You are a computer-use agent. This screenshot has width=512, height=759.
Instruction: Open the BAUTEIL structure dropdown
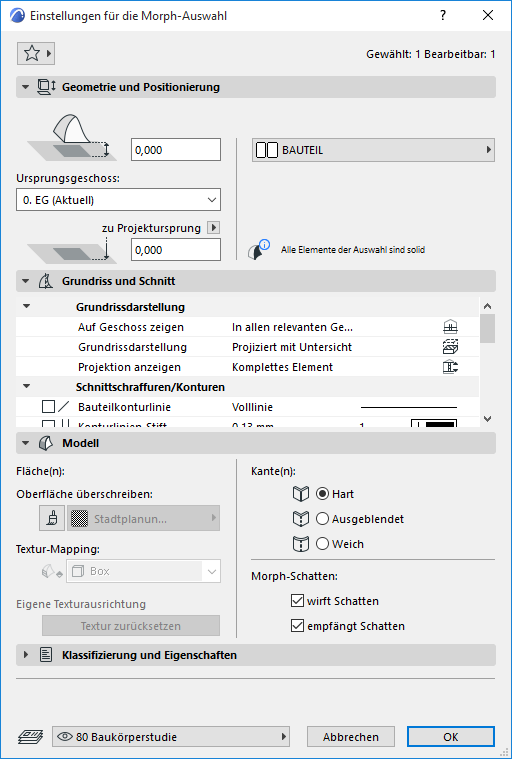[374, 150]
